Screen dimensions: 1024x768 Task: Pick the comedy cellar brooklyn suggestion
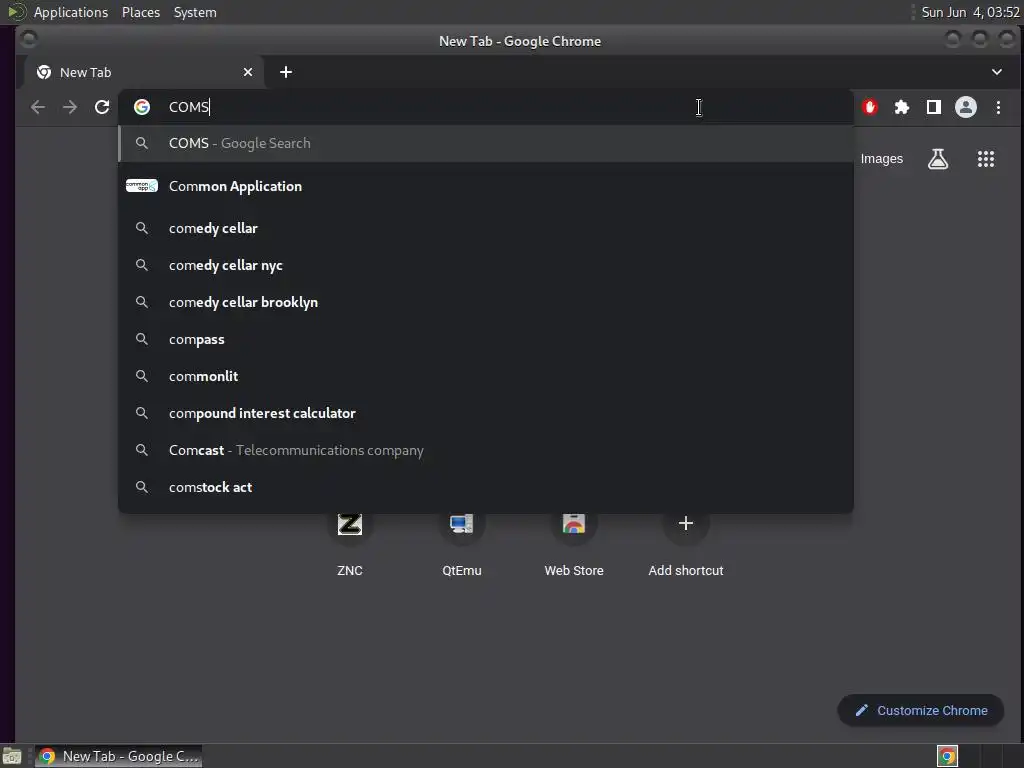click(486, 302)
